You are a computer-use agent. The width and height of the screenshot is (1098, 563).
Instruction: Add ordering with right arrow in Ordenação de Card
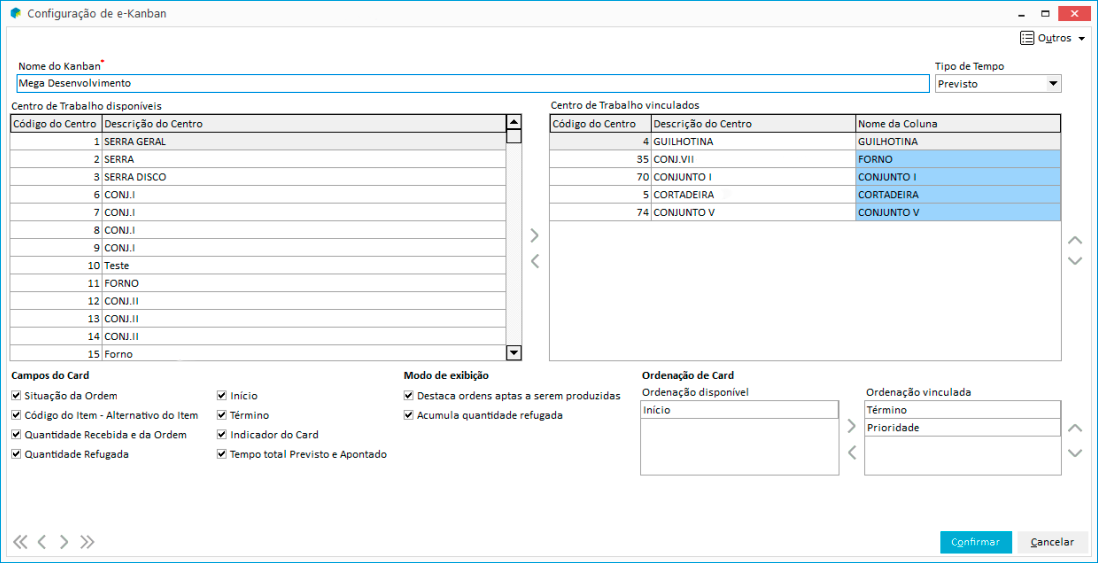click(852, 426)
